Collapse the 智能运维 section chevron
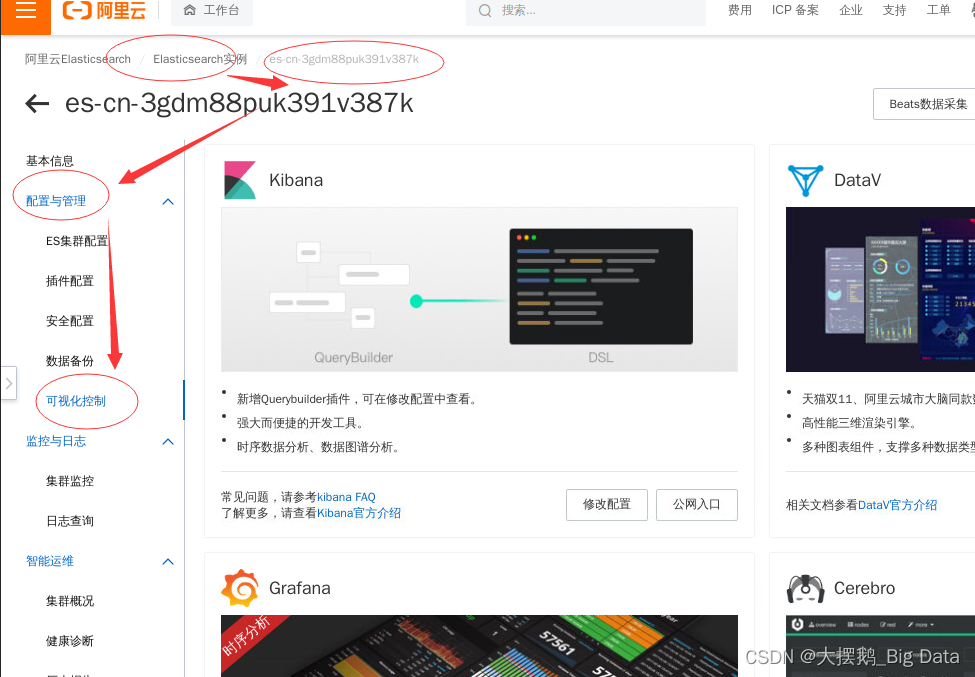975x677 pixels. 168,561
